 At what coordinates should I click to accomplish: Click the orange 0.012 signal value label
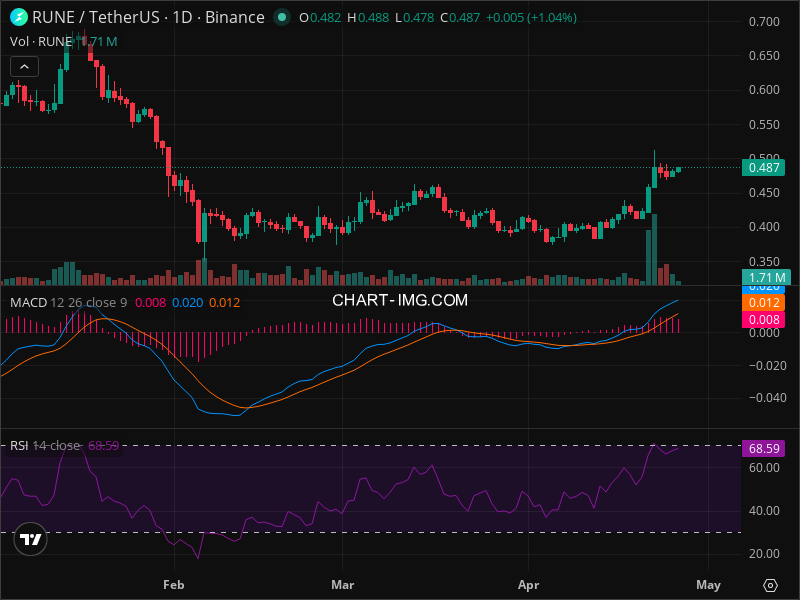click(763, 303)
